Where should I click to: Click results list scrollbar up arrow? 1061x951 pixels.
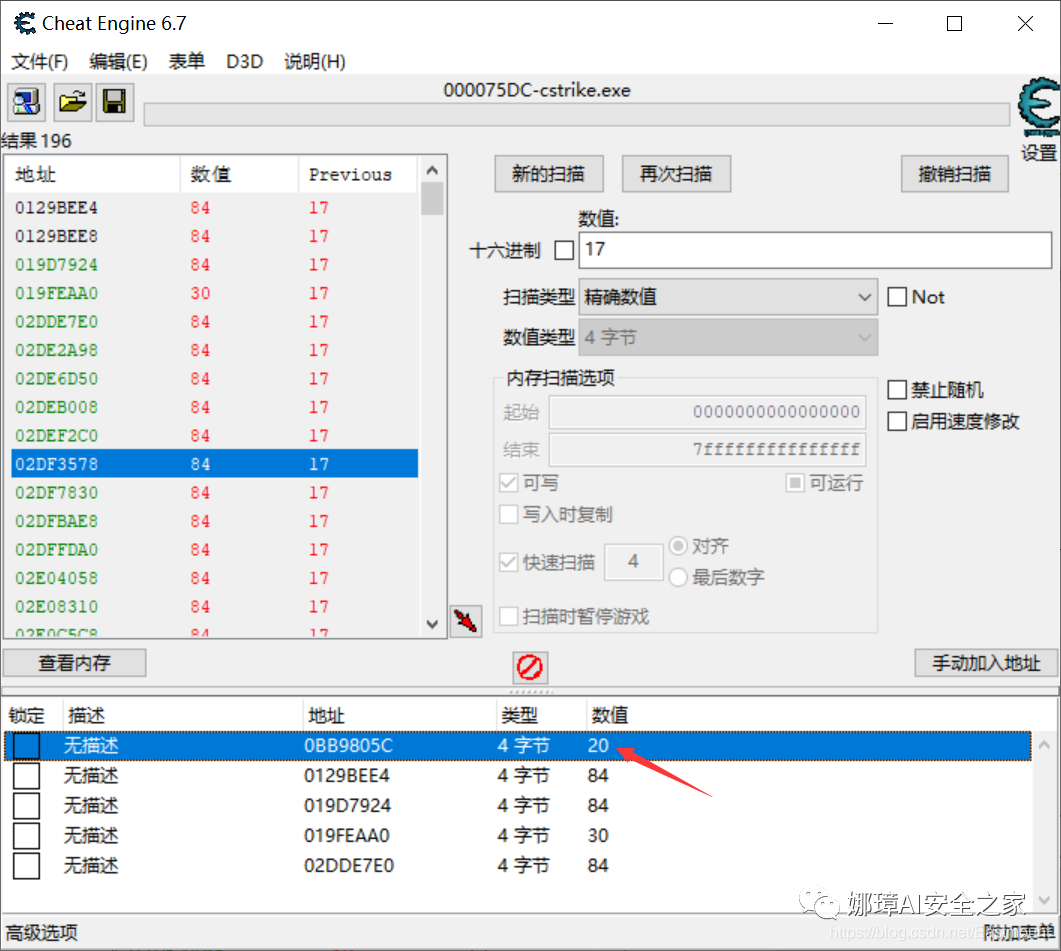[432, 170]
